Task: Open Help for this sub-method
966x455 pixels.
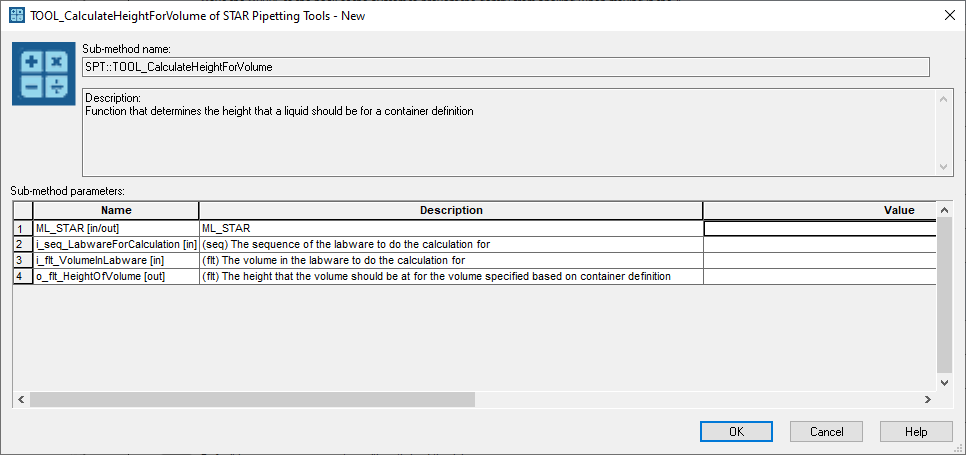Action: coord(916,432)
